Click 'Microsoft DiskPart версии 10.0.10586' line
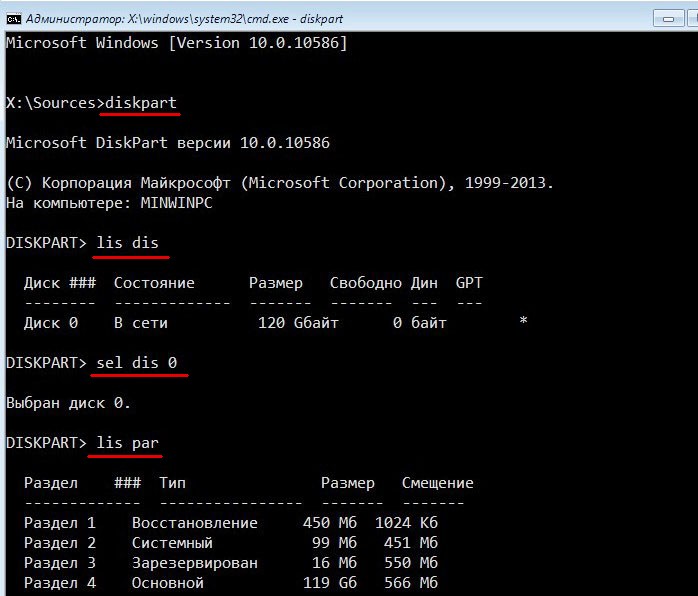This screenshot has height=596, width=698. tap(168, 143)
